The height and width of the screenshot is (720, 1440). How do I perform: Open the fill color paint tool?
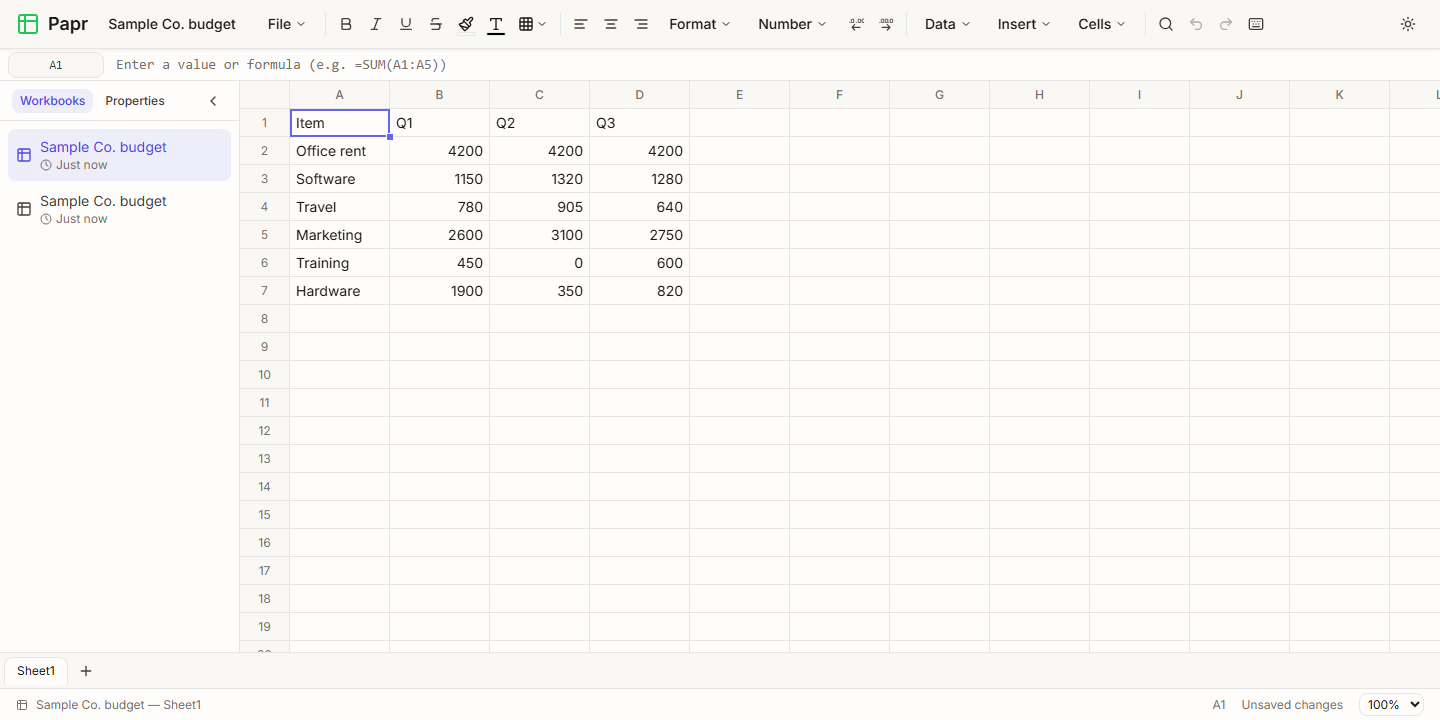pyautogui.click(x=466, y=24)
